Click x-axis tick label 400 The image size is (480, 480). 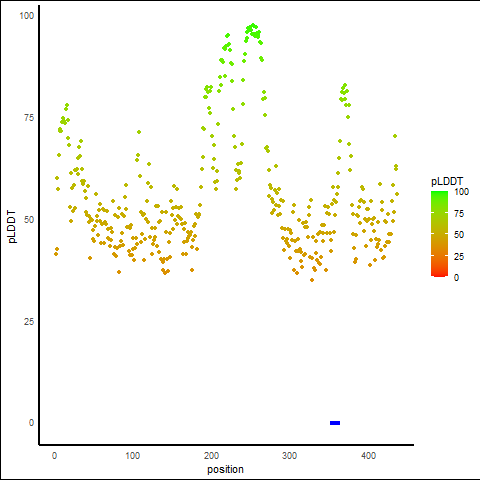(x=368, y=456)
